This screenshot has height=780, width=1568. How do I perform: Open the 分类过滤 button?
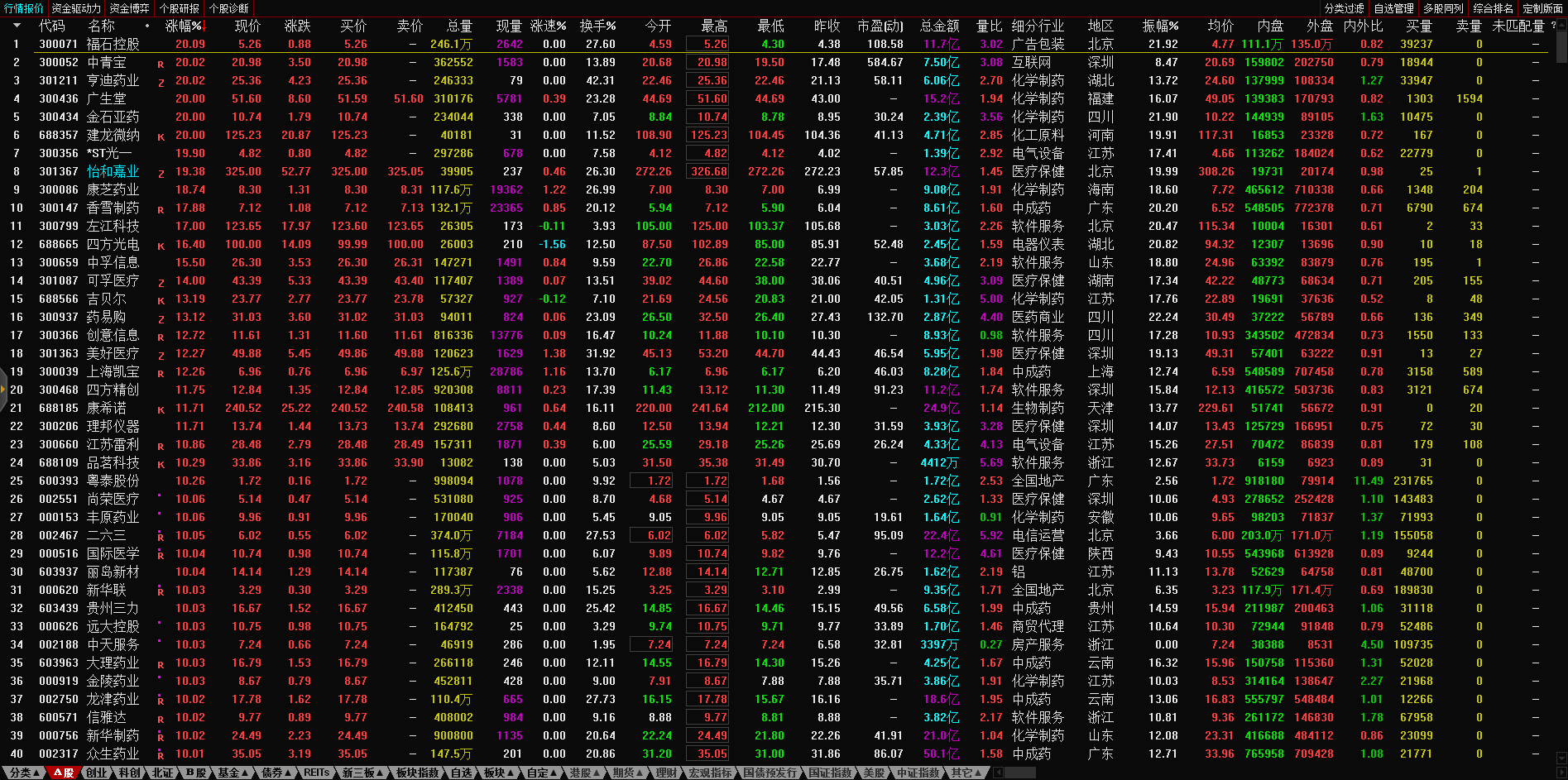(x=1345, y=8)
